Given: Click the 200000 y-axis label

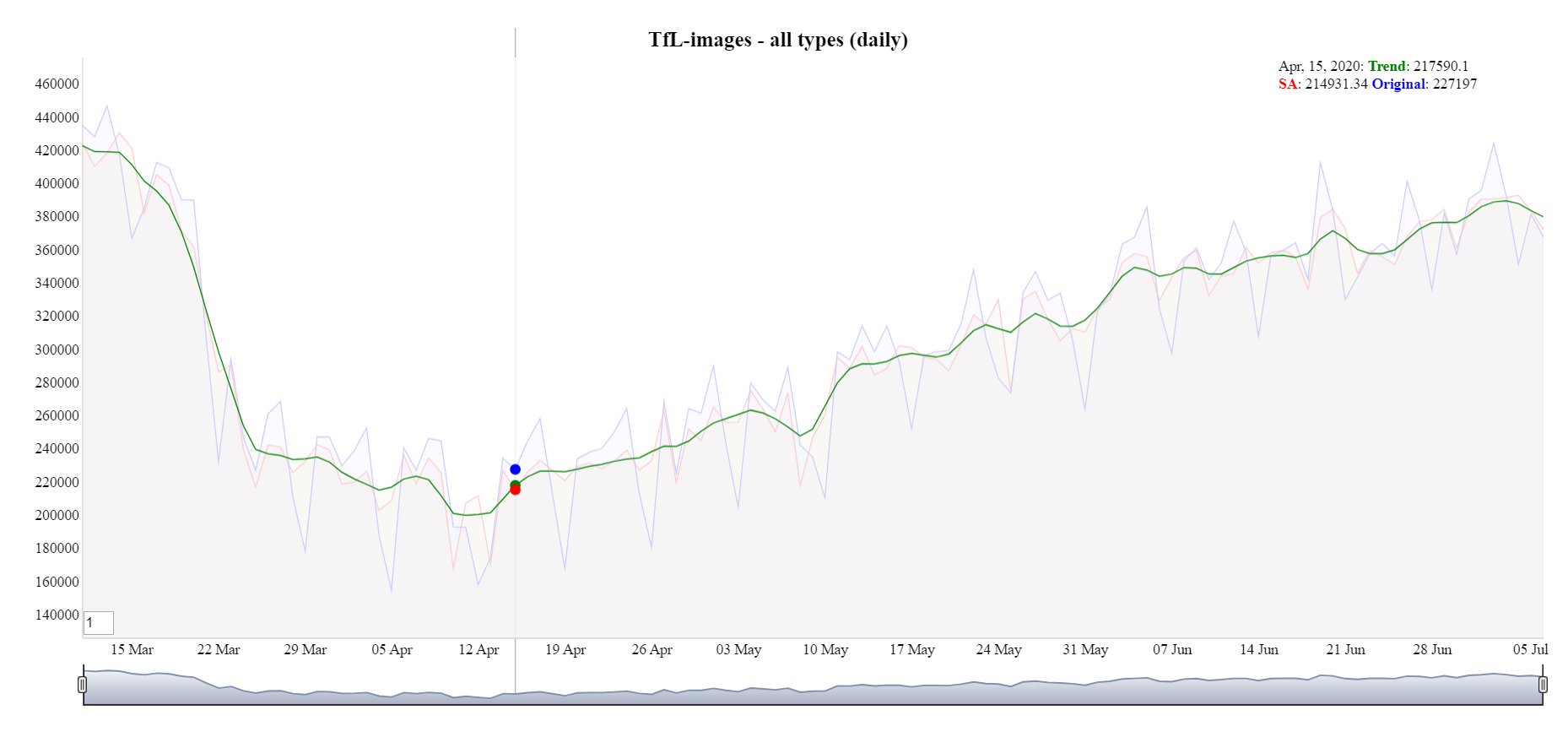Looking at the screenshot, I should point(57,515).
